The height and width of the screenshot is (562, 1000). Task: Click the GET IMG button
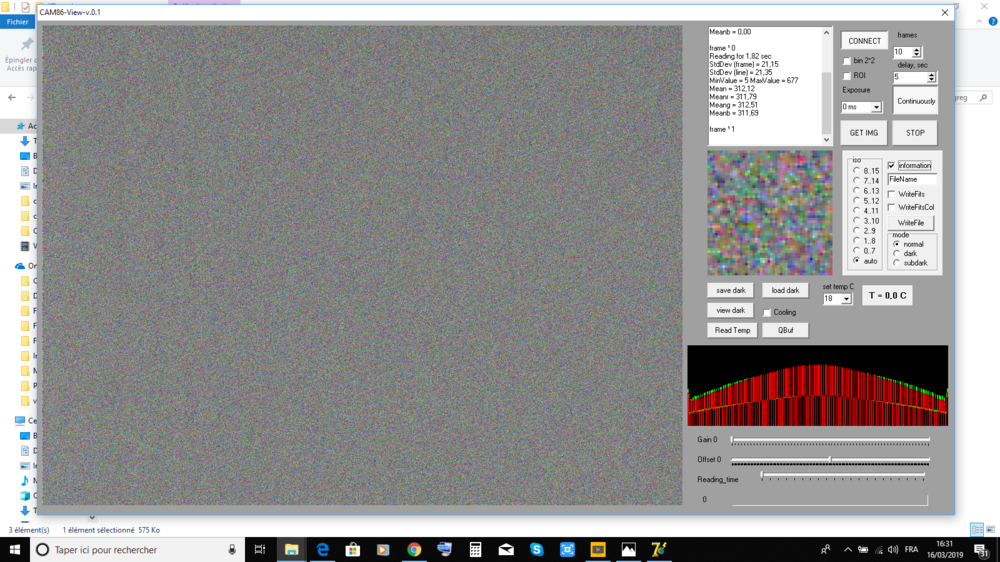(864, 133)
